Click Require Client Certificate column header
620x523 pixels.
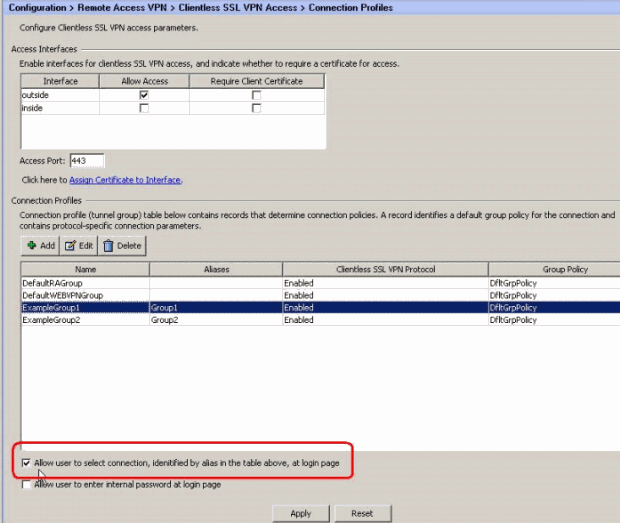point(257,81)
